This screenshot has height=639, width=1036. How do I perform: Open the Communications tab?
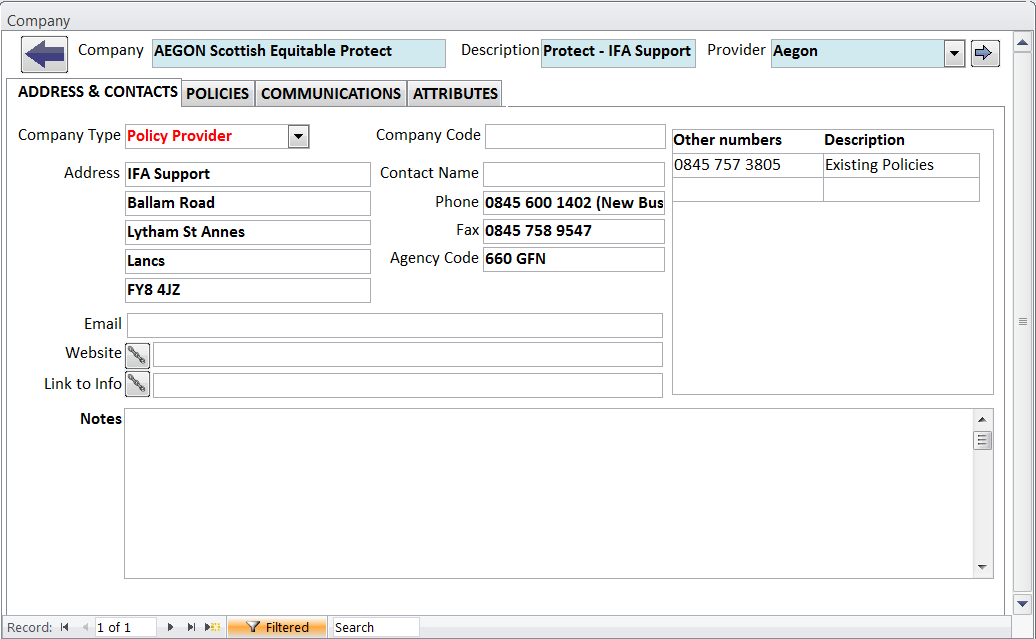coord(331,94)
